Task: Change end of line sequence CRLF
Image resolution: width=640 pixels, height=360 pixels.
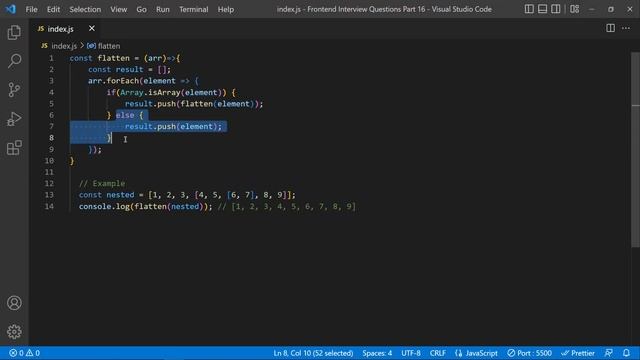Action: [x=438, y=353]
